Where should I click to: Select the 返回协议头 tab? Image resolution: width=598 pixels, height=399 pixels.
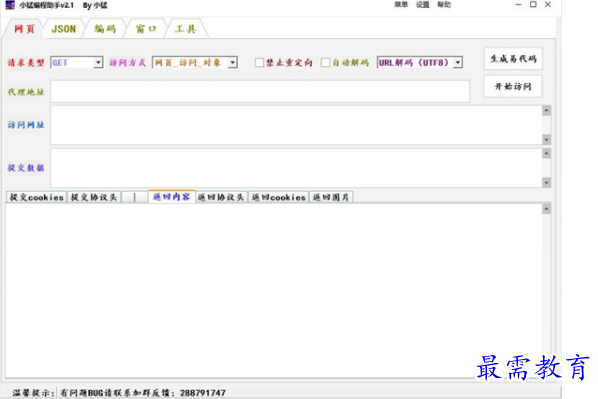[221, 197]
